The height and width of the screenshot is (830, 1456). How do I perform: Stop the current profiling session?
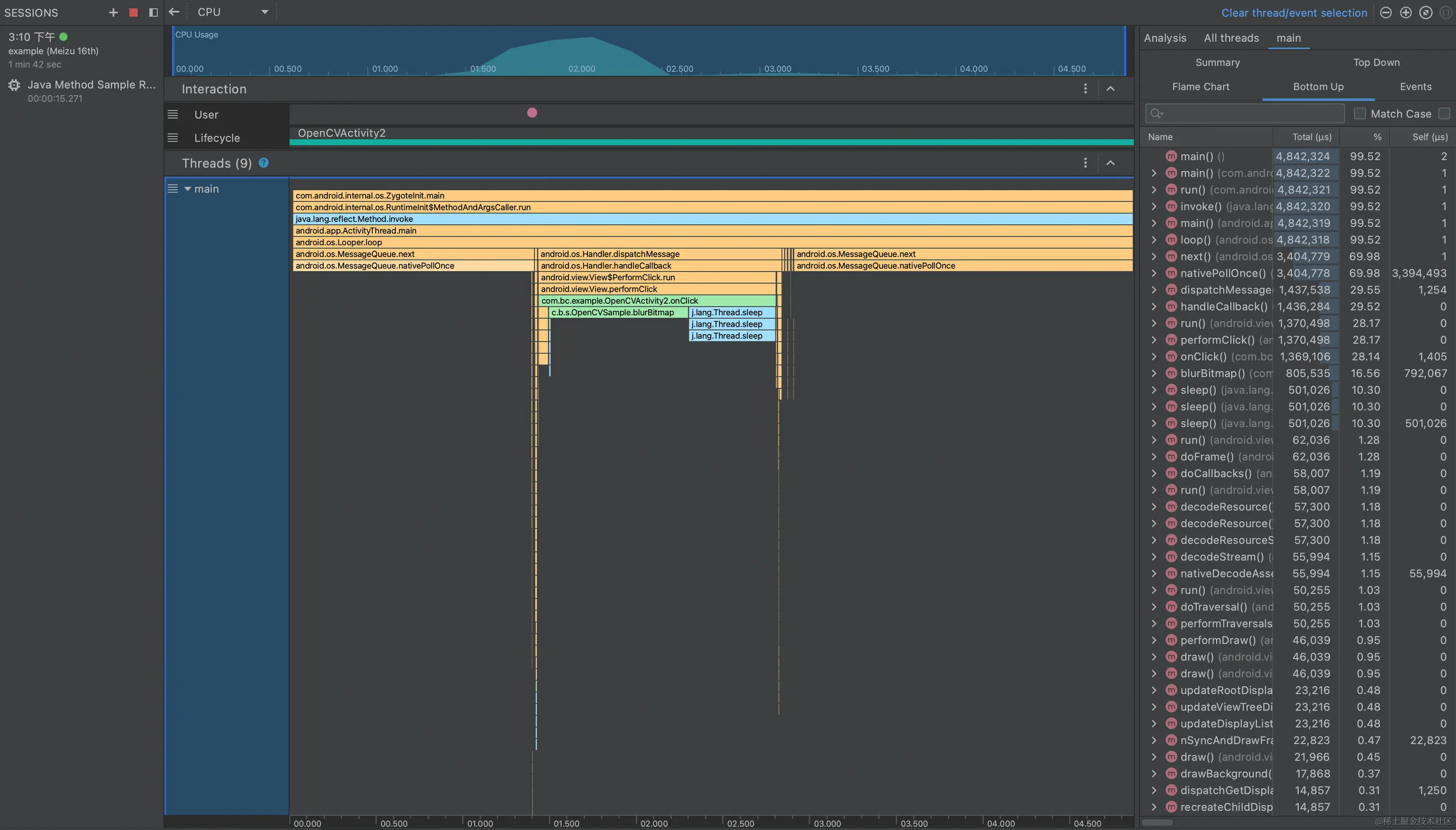click(133, 13)
